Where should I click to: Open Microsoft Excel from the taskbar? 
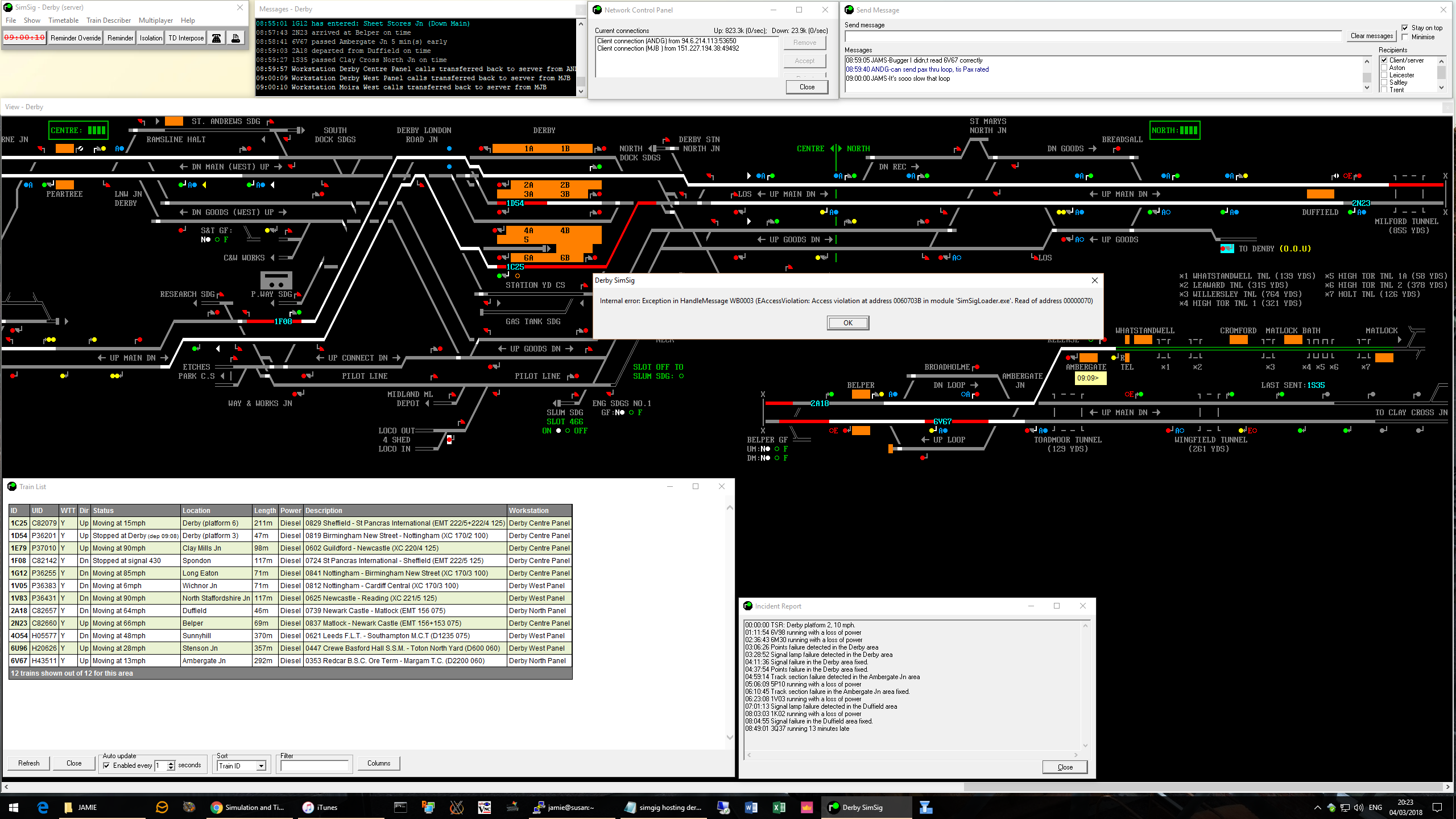click(x=779, y=807)
